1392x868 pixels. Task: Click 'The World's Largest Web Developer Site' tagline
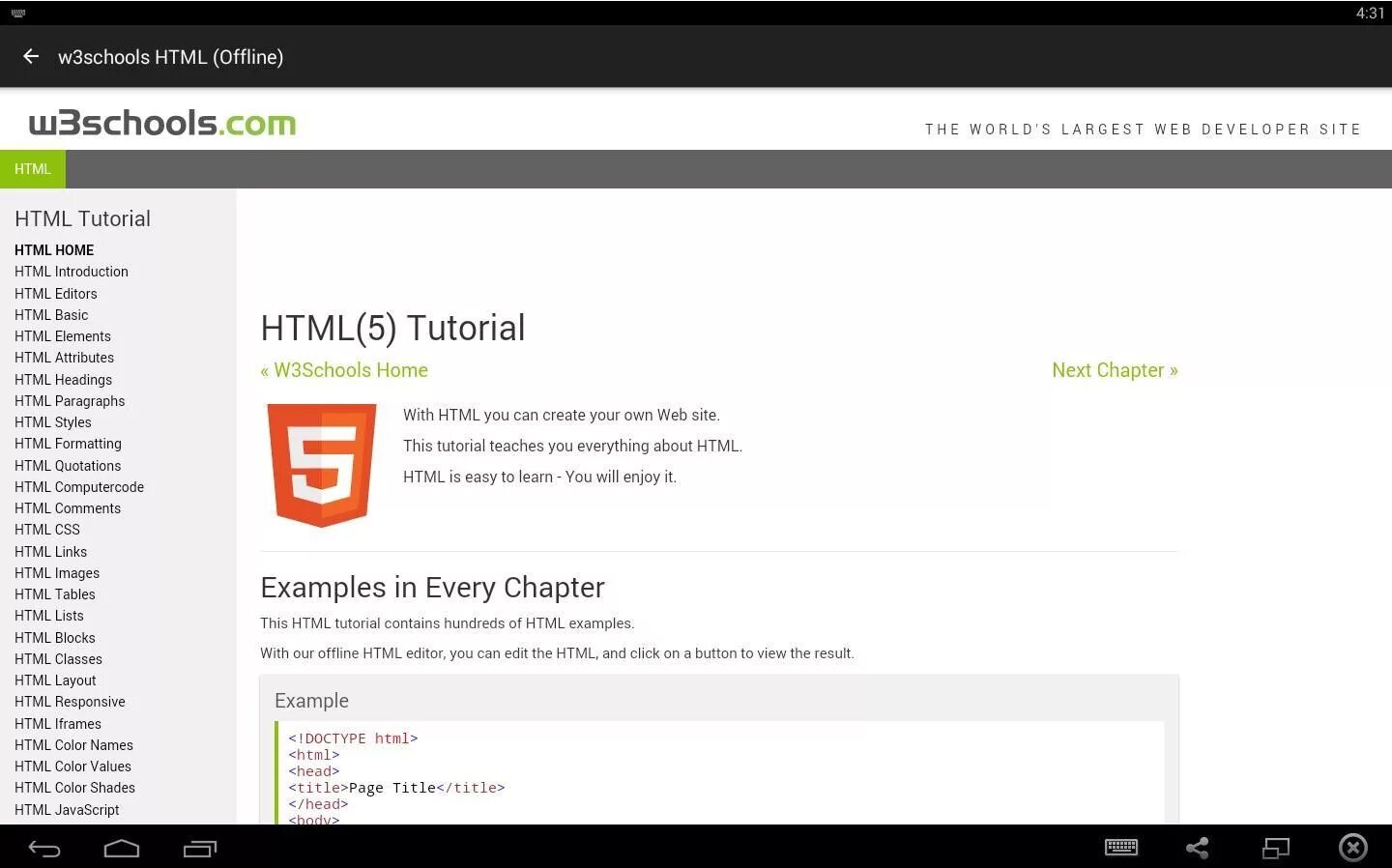click(1143, 130)
